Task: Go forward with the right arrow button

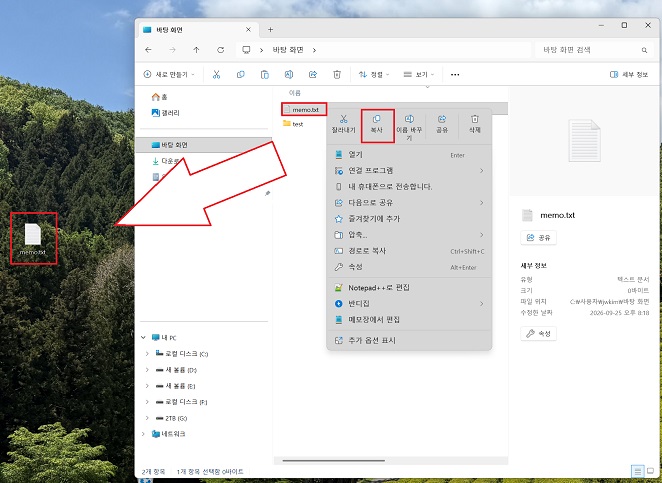Action: pyautogui.click(x=172, y=50)
